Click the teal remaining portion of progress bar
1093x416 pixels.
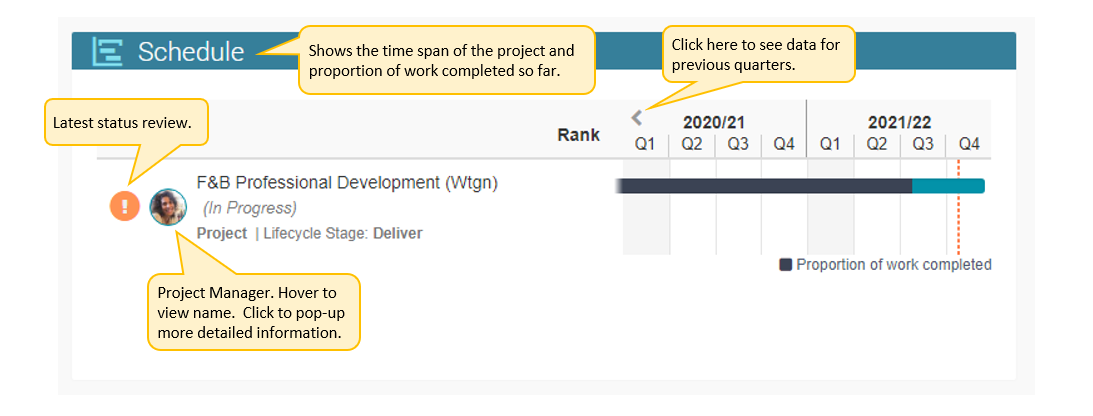[948, 186]
